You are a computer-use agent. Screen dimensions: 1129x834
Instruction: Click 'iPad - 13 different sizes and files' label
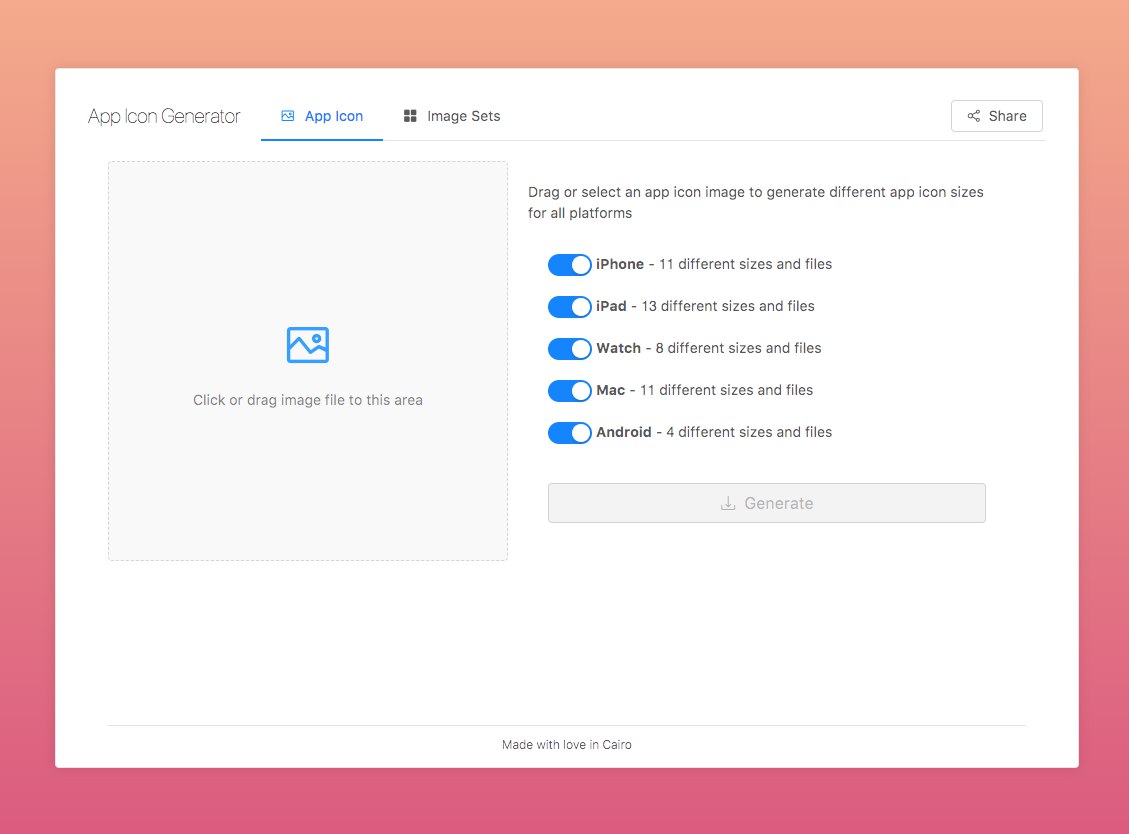[705, 306]
